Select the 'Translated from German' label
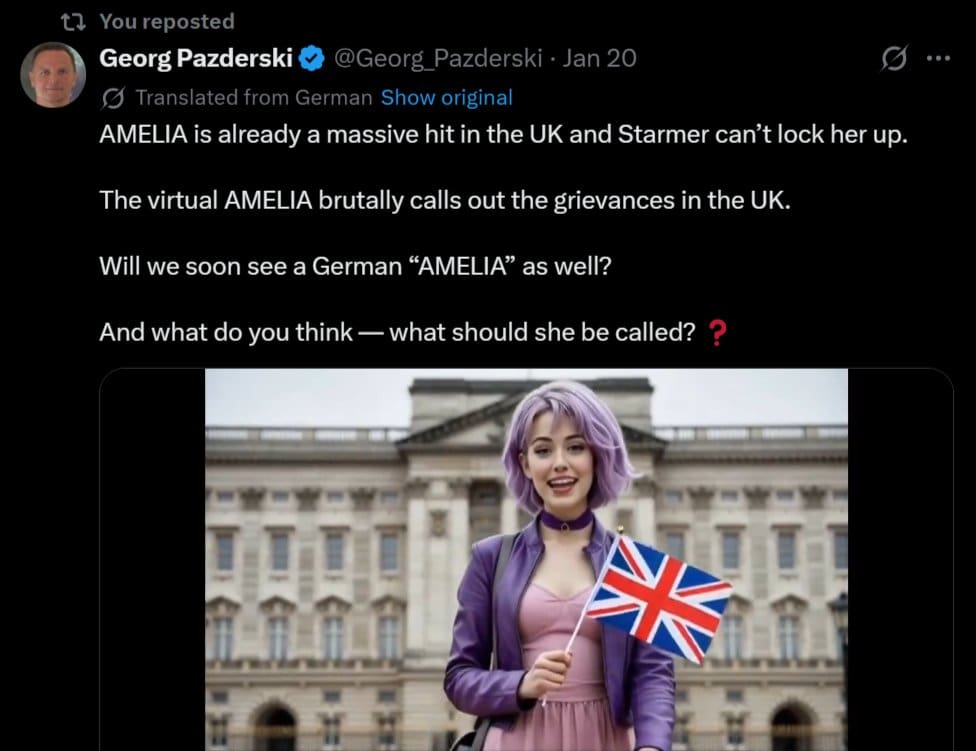The height and width of the screenshot is (751, 976). 253,98
